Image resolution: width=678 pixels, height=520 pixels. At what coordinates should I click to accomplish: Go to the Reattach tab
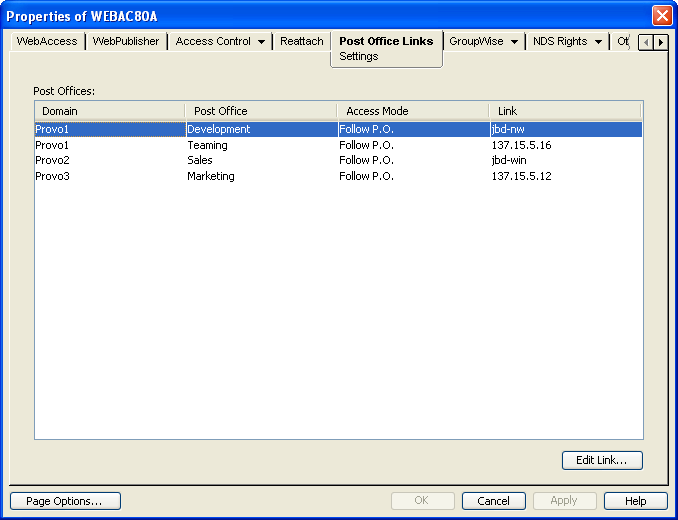[302, 41]
